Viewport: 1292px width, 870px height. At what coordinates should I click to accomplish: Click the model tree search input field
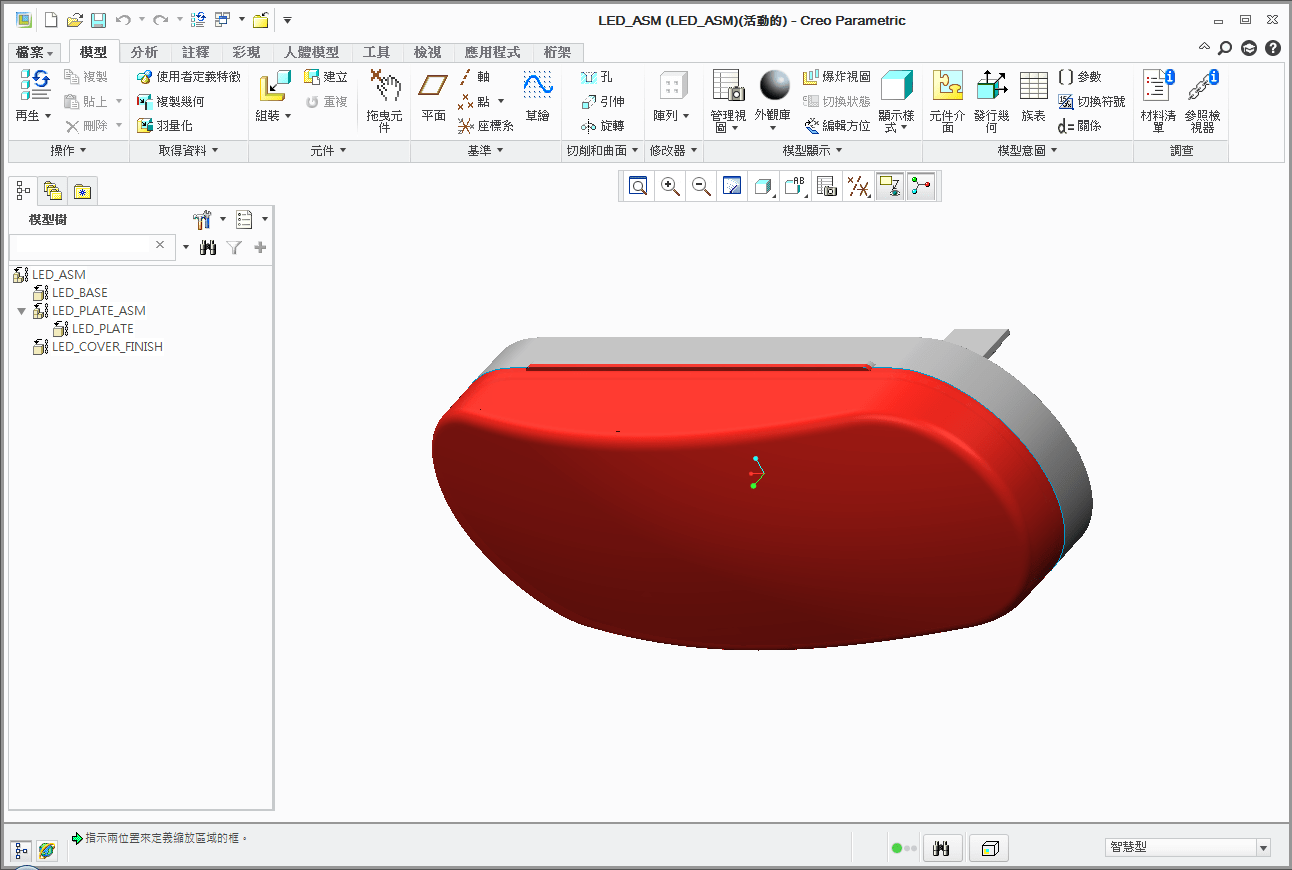click(82, 246)
